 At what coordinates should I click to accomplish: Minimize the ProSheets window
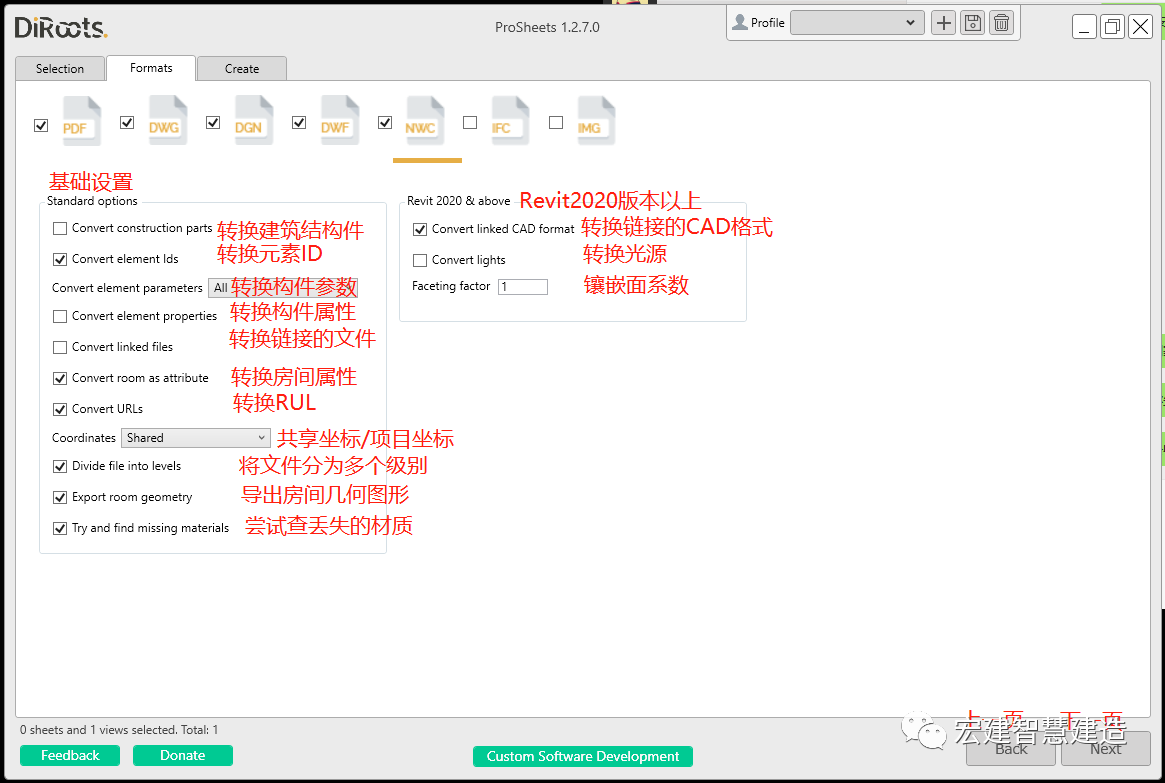tap(1084, 27)
